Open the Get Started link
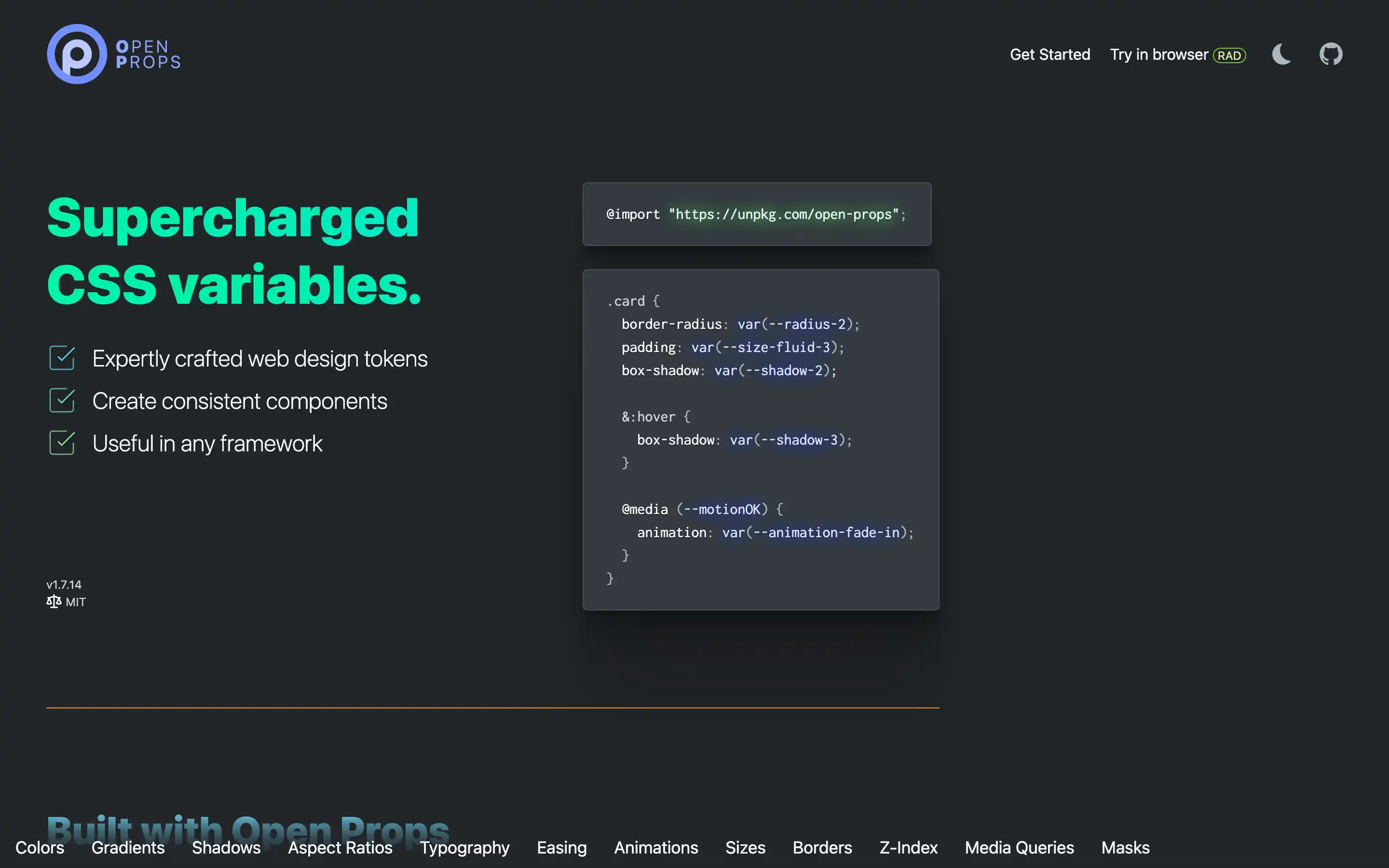Screen dimensions: 1389x868 (1050, 54)
